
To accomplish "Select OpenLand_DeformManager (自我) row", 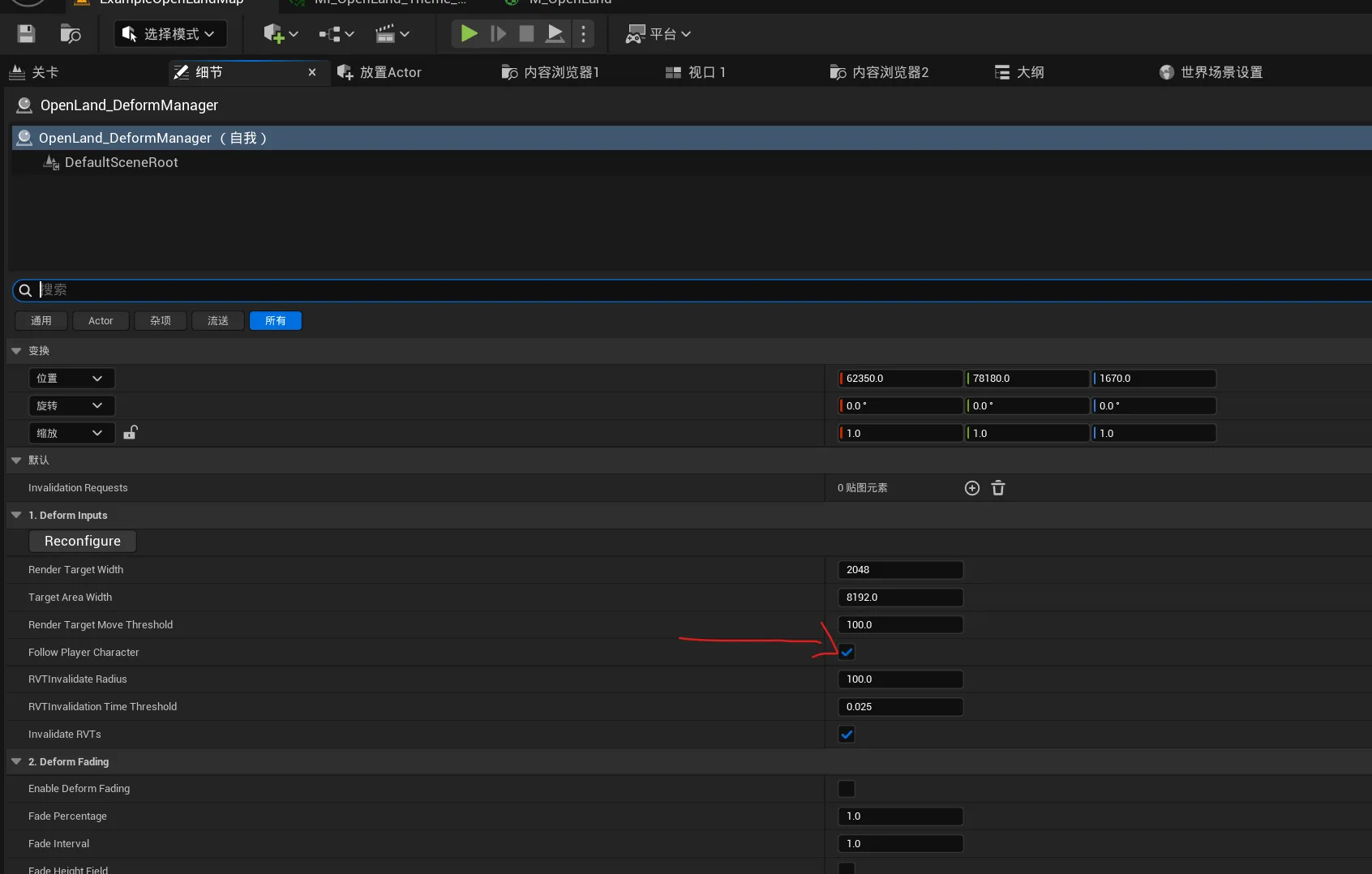I will coord(692,138).
